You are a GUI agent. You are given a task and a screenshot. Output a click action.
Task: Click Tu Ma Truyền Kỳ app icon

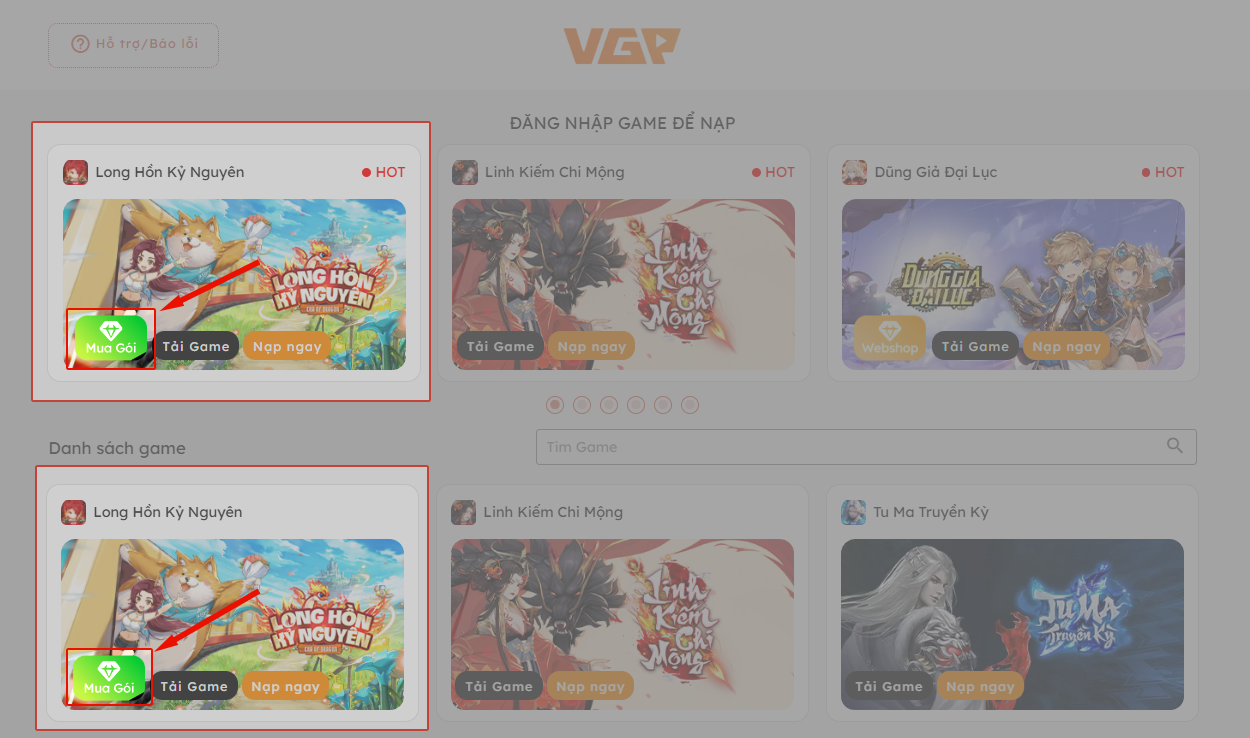(853, 512)
